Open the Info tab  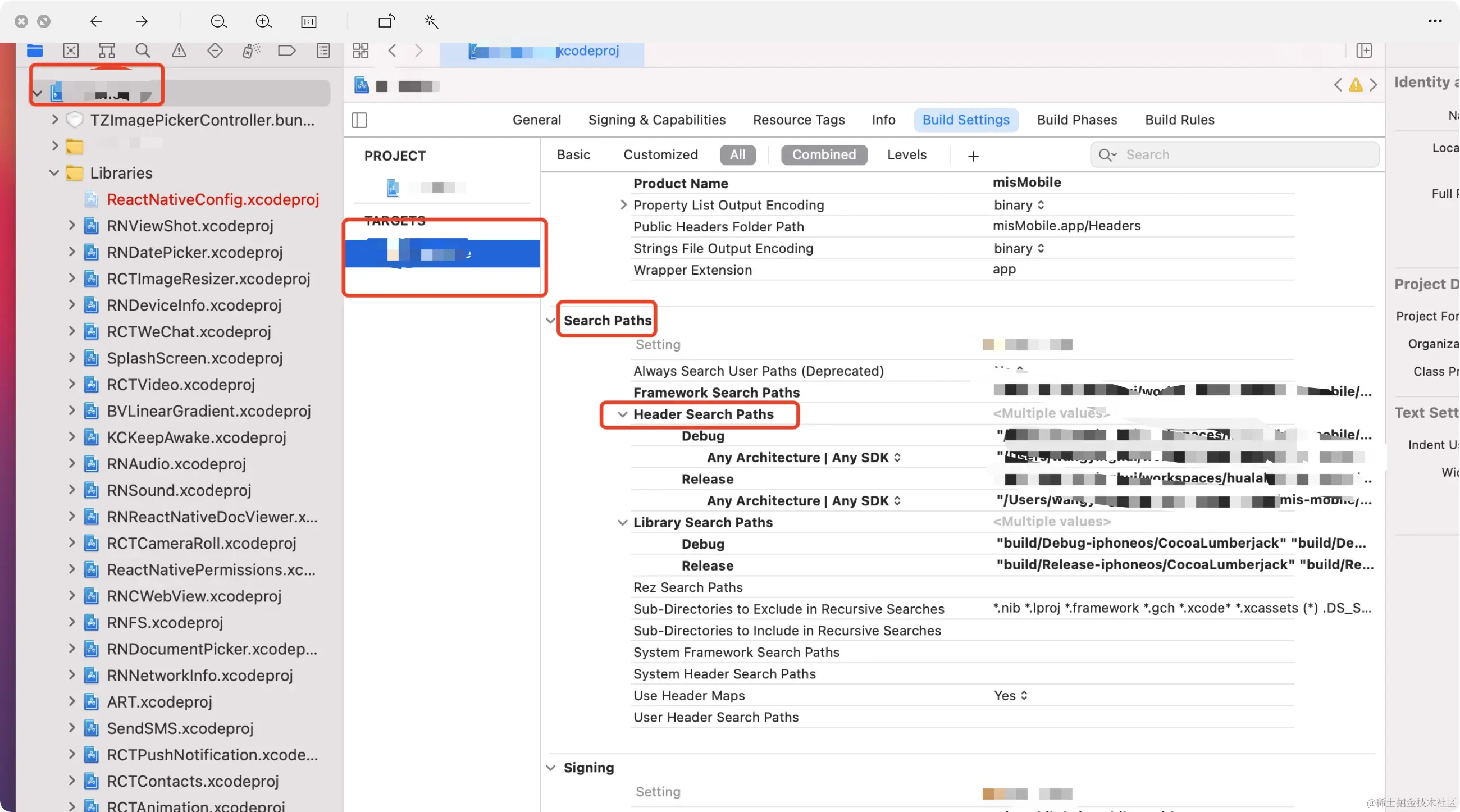point(883,120)
